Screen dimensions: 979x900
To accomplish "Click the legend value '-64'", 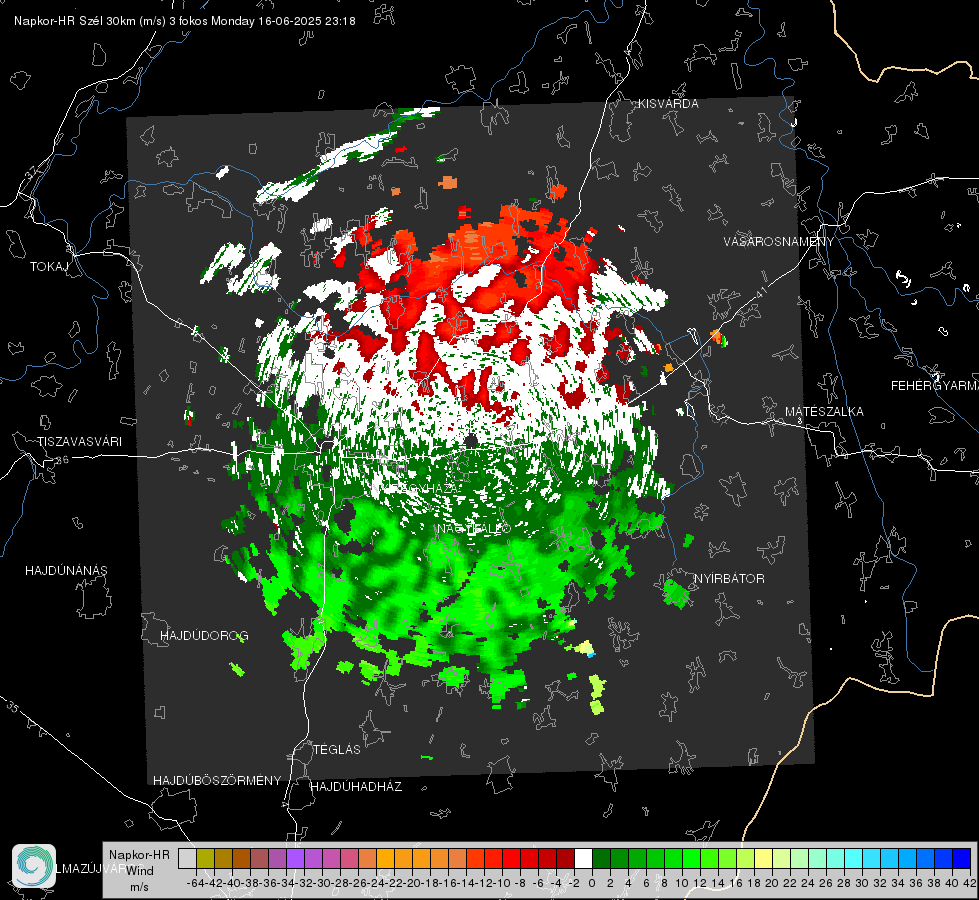I will pos(196,883).
